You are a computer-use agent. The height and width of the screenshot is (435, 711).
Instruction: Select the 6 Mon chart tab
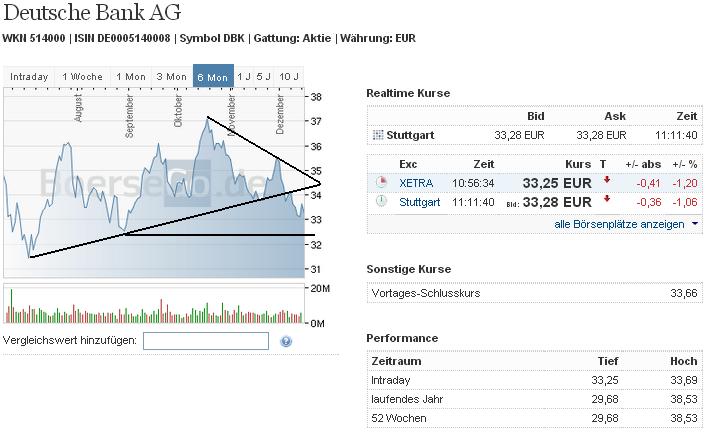(212, 77)
